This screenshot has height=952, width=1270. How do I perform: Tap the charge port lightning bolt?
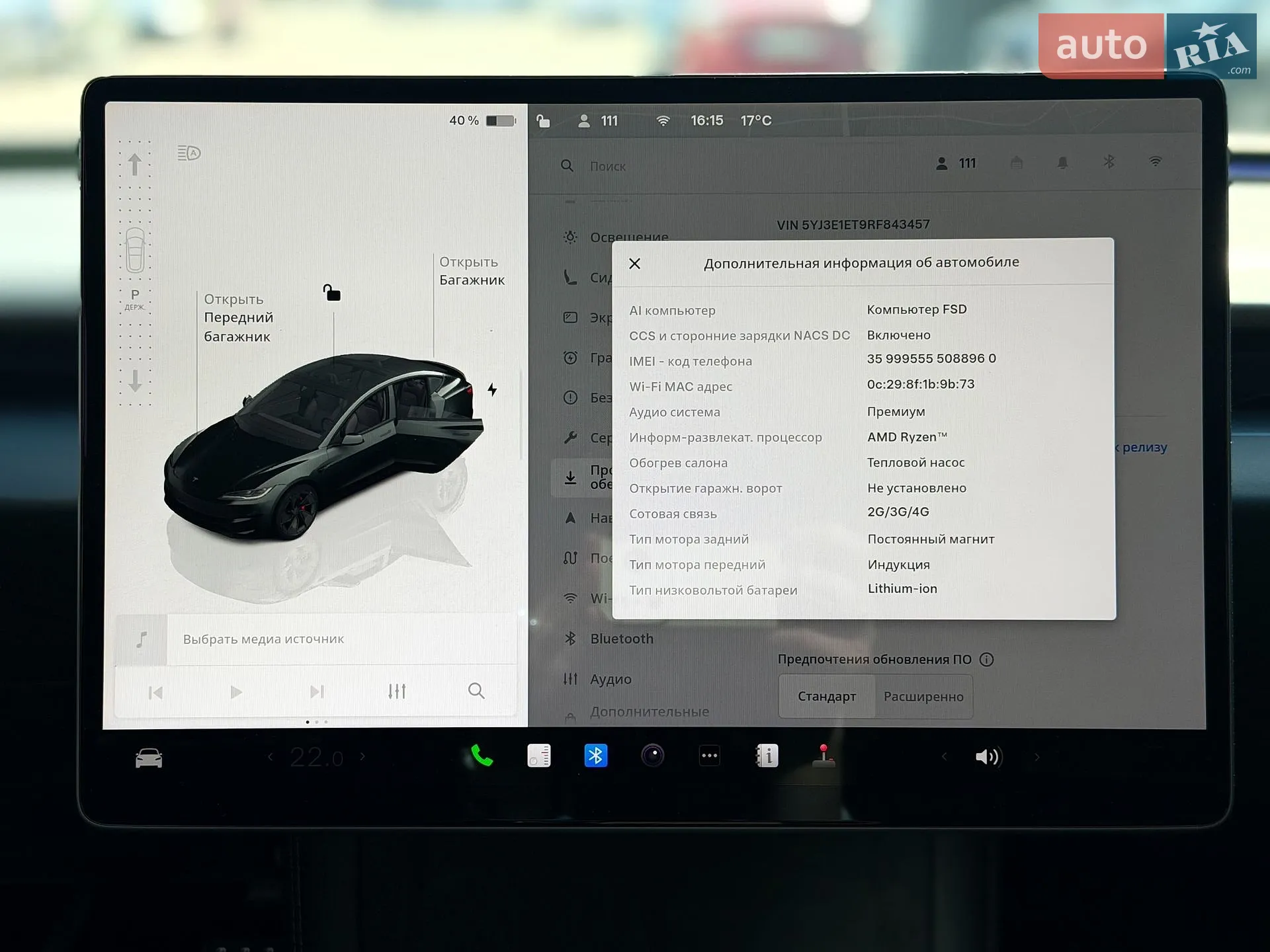click(492, 389)
